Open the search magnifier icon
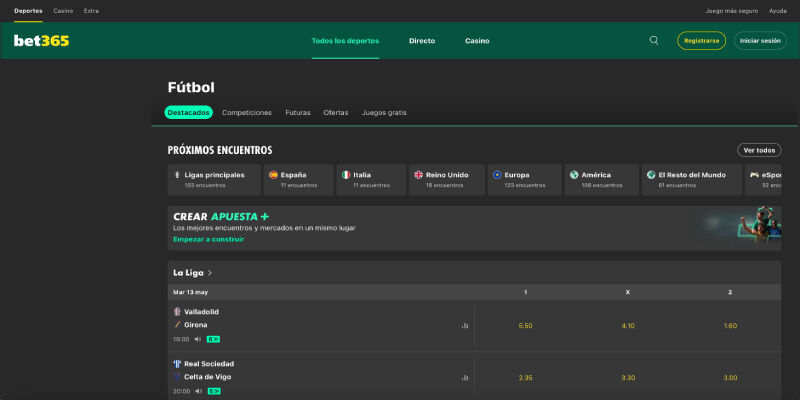The width and height of the screenshot is (800, 400). point(654,41)
